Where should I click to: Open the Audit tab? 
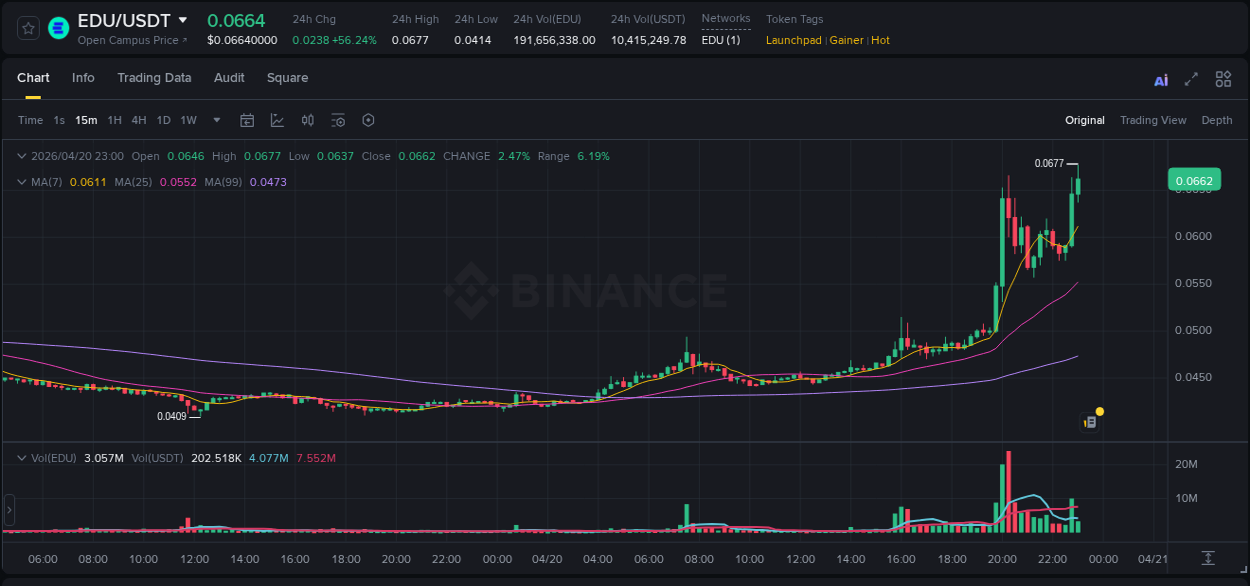coord(229,78)
